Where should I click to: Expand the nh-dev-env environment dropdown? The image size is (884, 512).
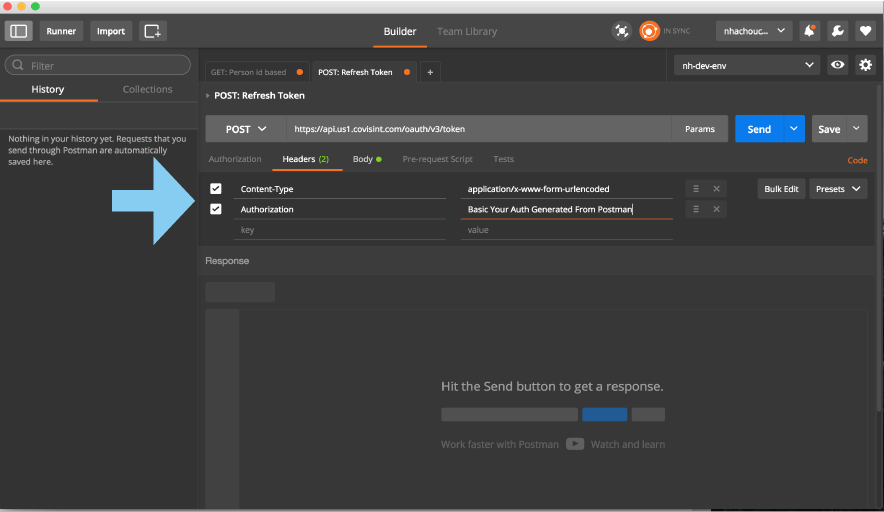746,65
